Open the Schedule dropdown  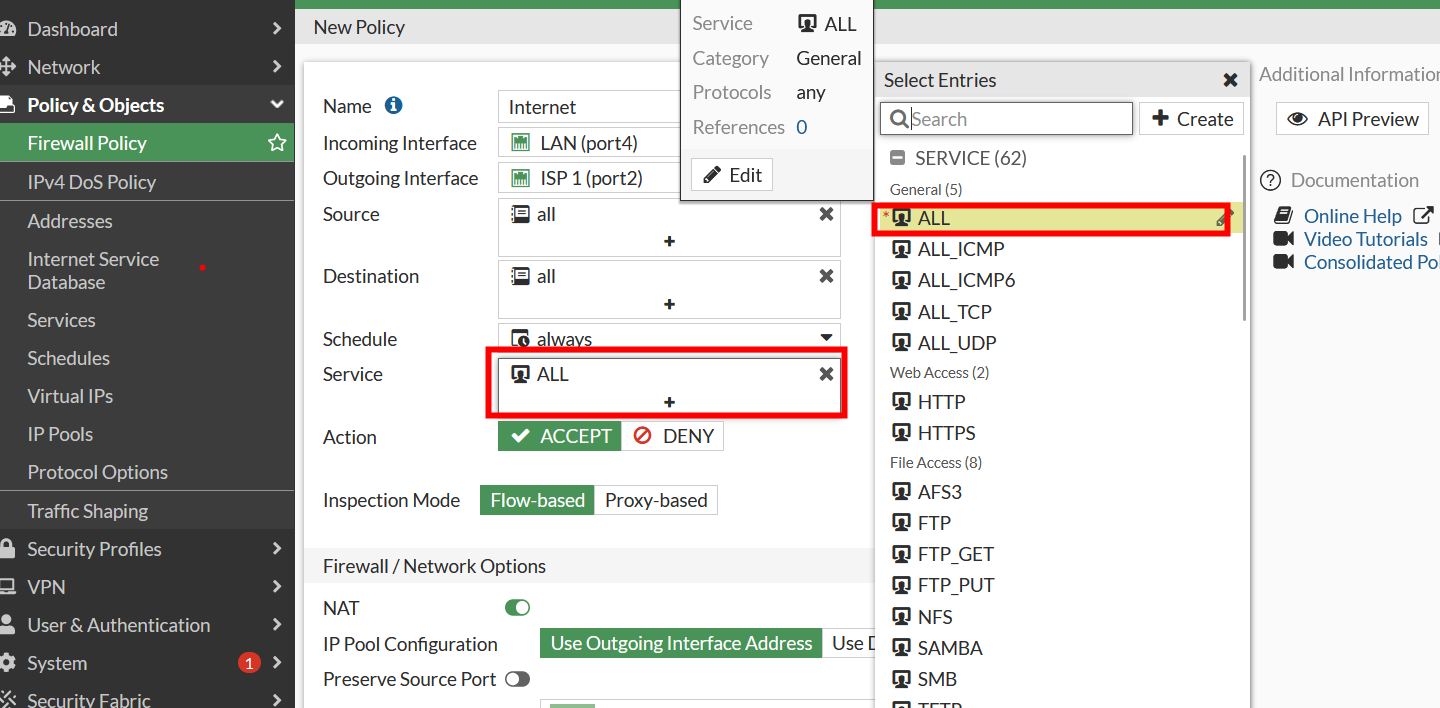[826, 338]
